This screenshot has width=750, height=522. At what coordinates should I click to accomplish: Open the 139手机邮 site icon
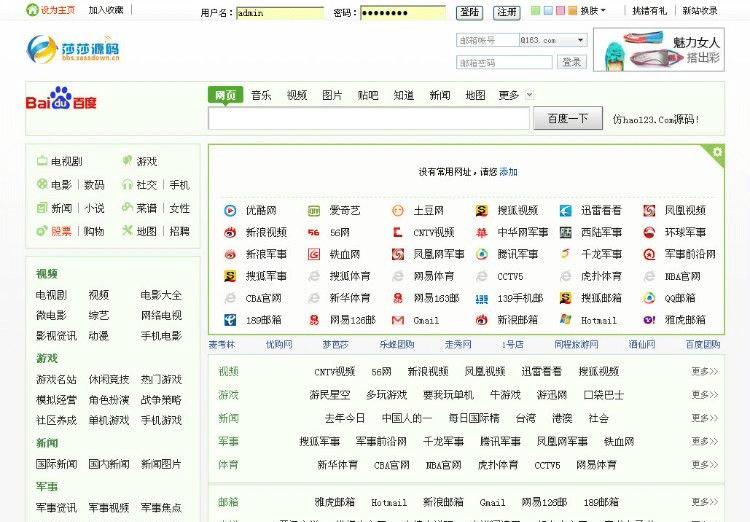click(x=482, y=299)
